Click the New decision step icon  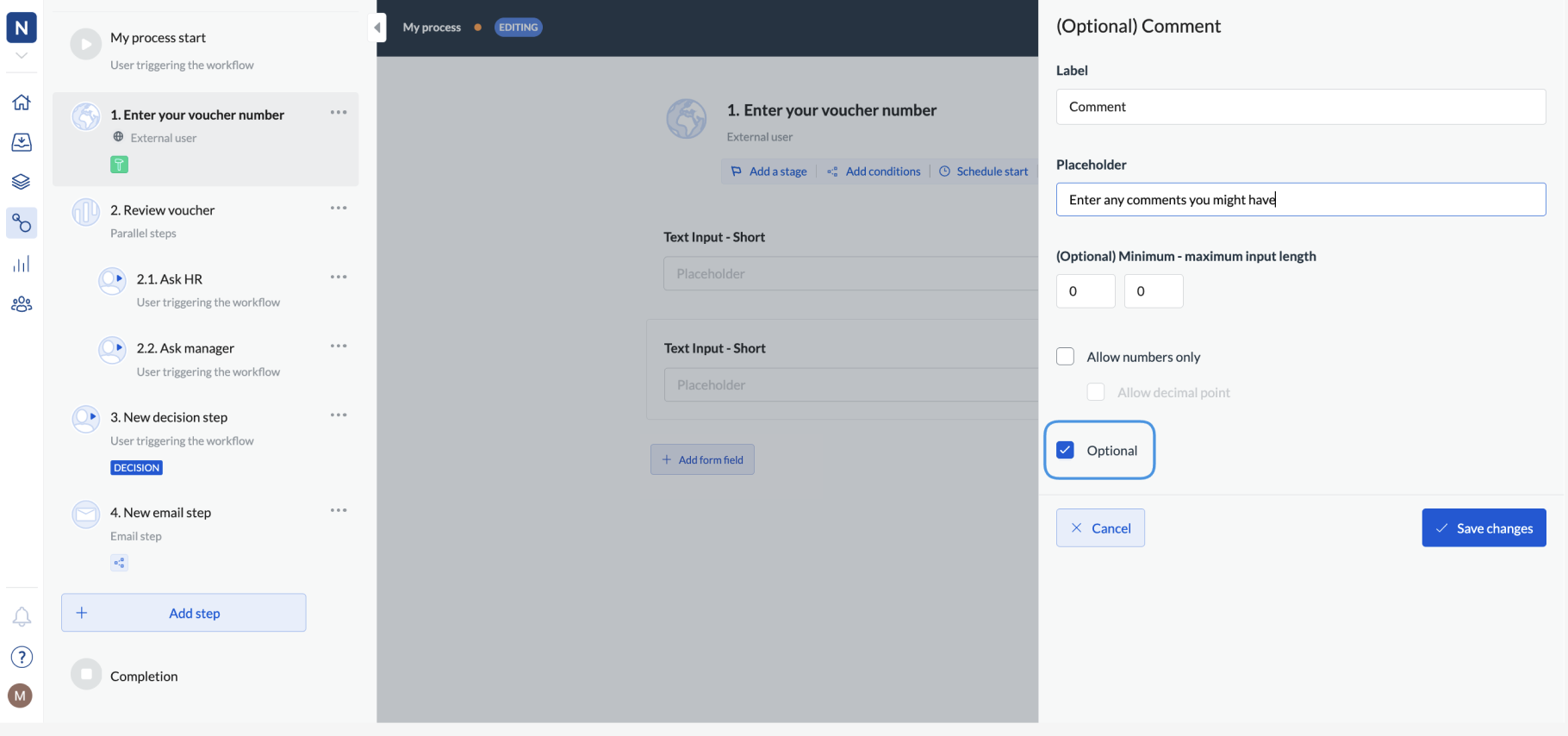[x=86, y=419]
